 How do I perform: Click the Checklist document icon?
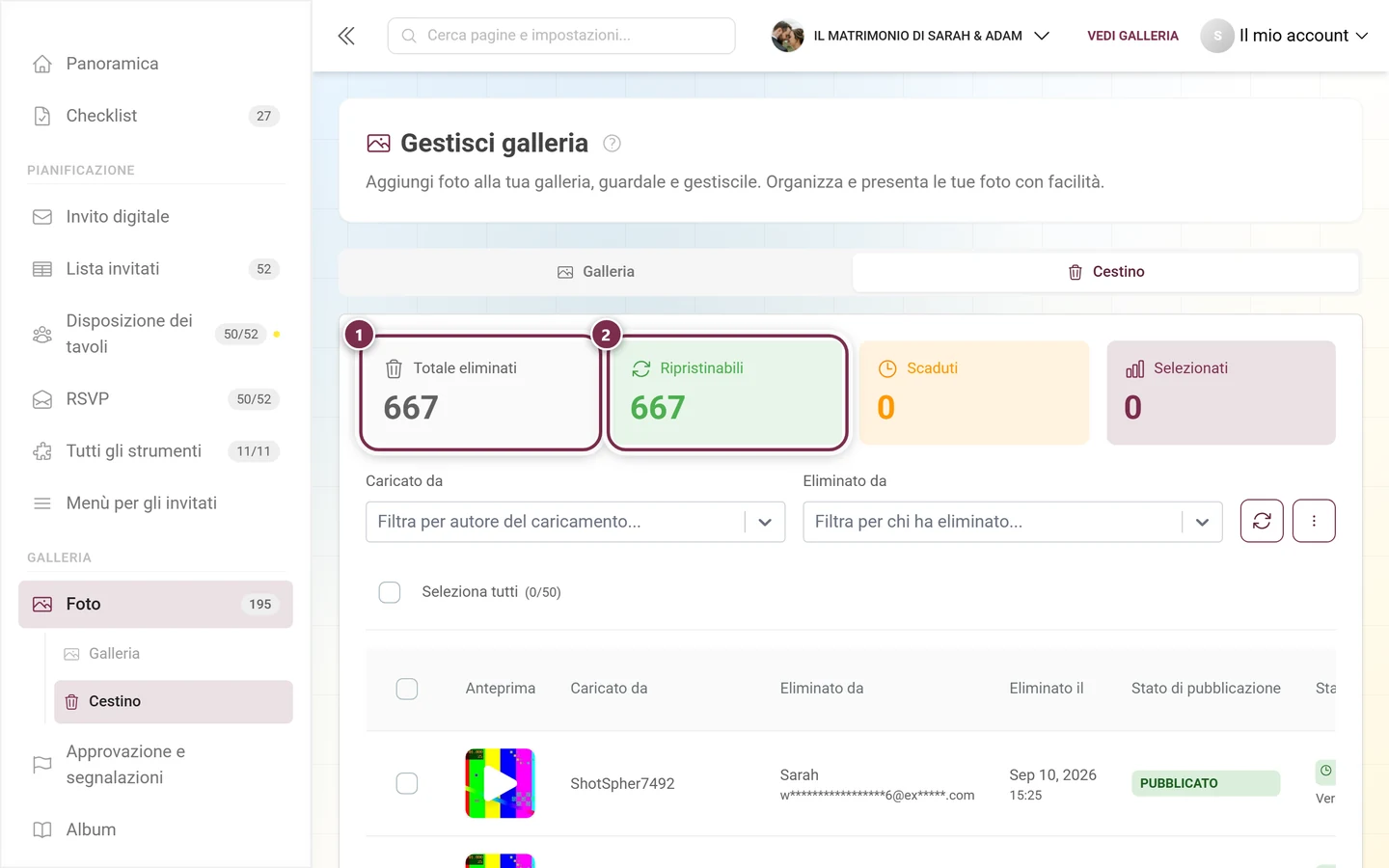[x=42, y=116]
